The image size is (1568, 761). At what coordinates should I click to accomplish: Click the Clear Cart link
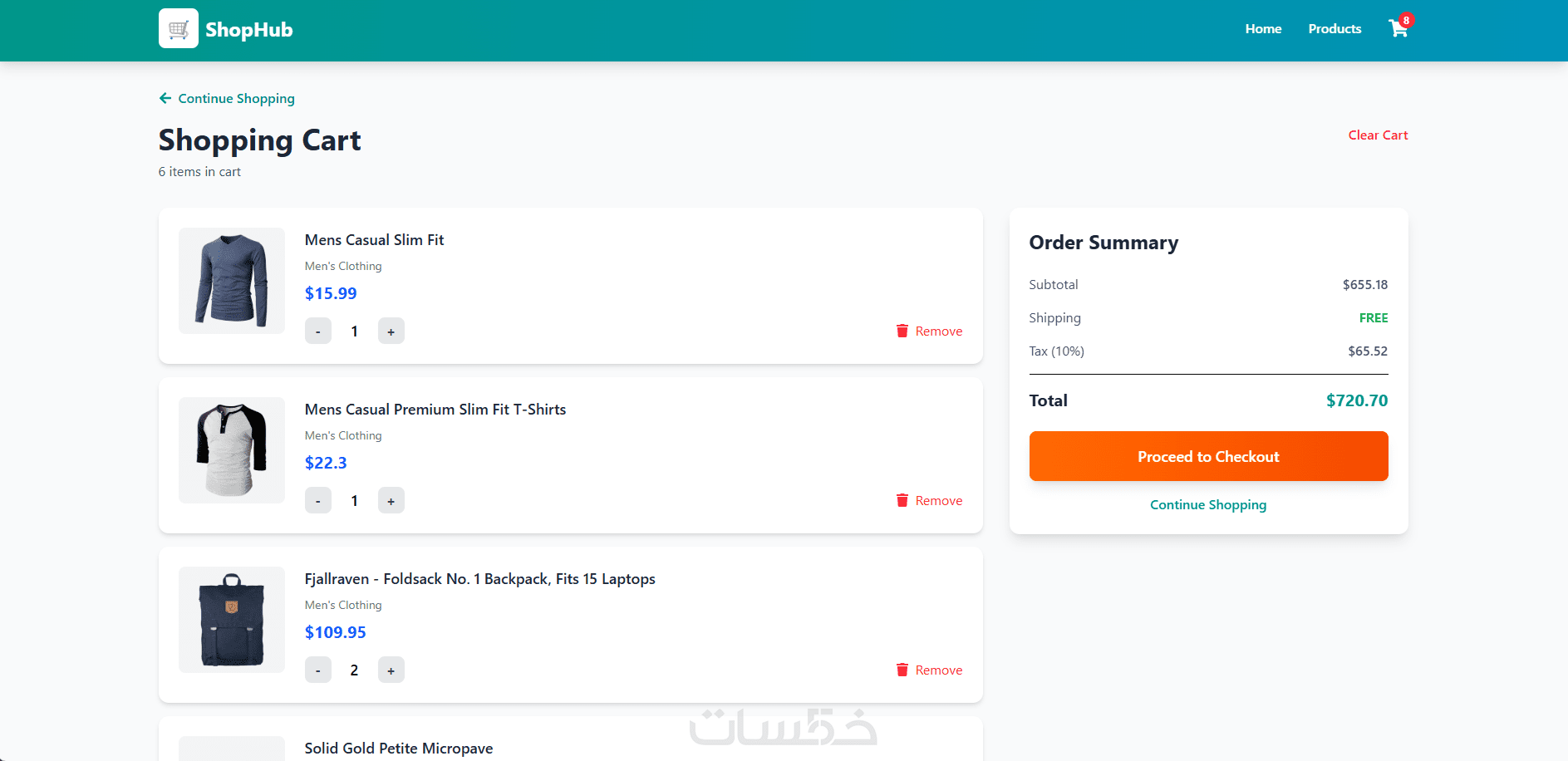coord(1378,135)
